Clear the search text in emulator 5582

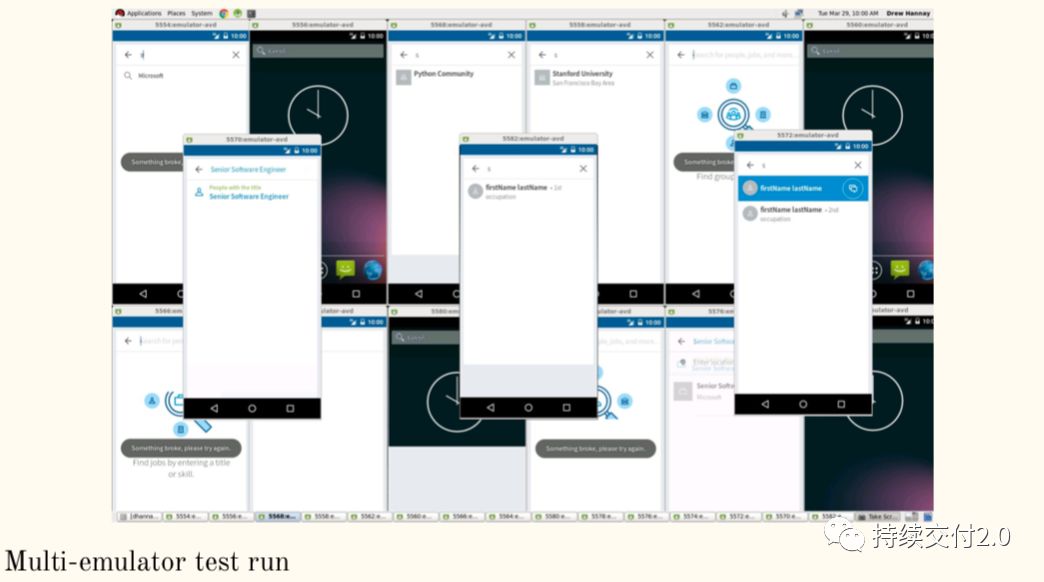pyautogui.click(x=583, y=168)
